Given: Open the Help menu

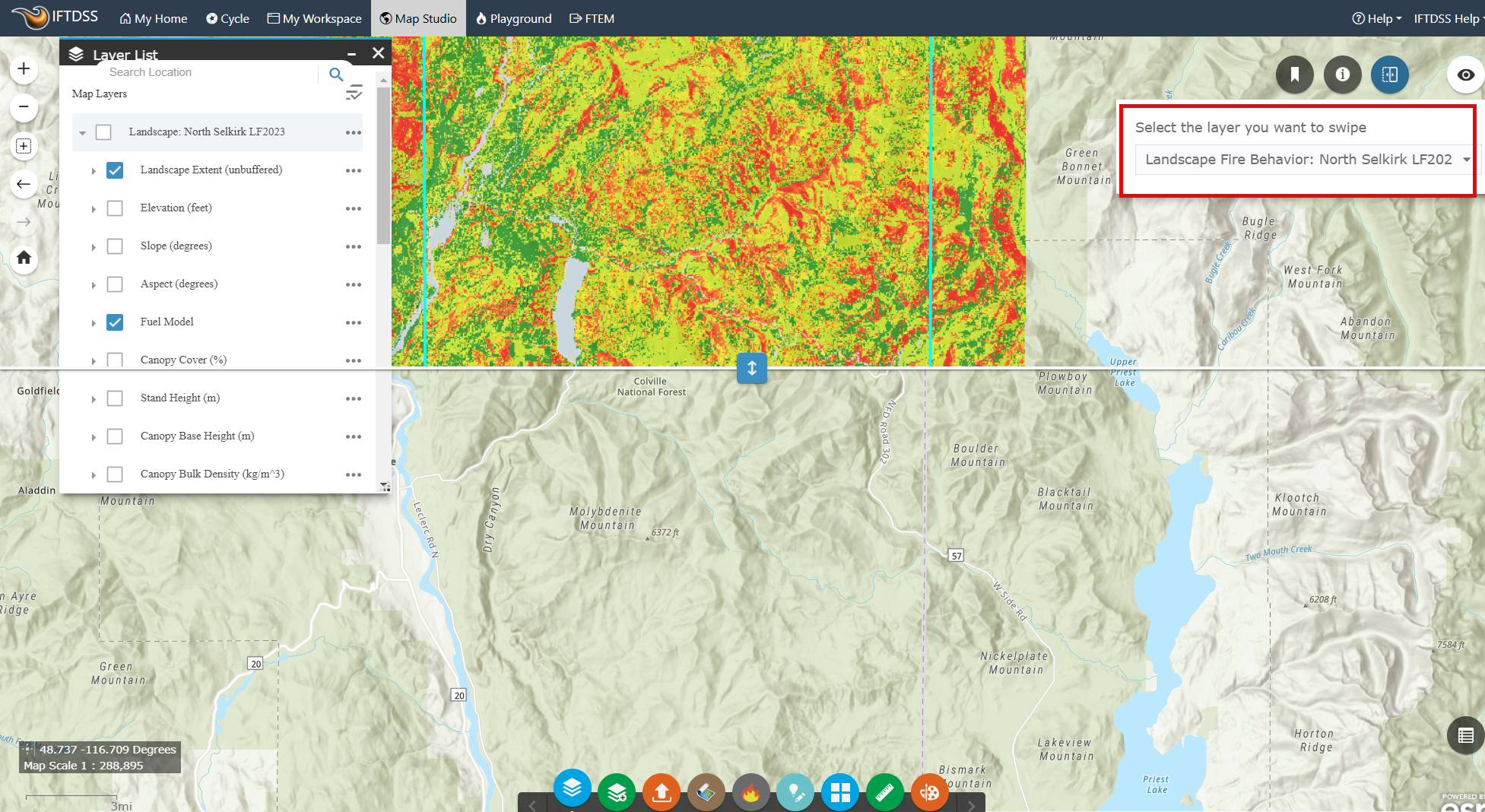Looking at the screenshot, I should click(x=1376, y=18).
